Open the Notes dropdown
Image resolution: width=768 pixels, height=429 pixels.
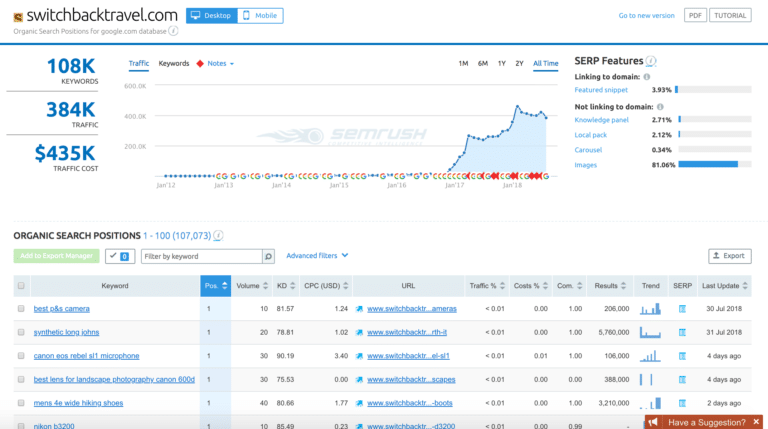coord(220,64)
